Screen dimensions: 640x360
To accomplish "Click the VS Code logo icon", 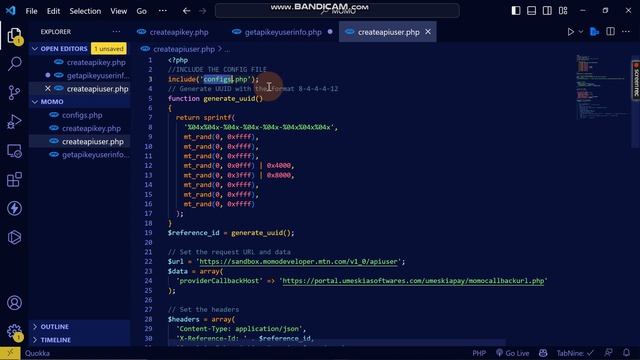I will 11,11.
